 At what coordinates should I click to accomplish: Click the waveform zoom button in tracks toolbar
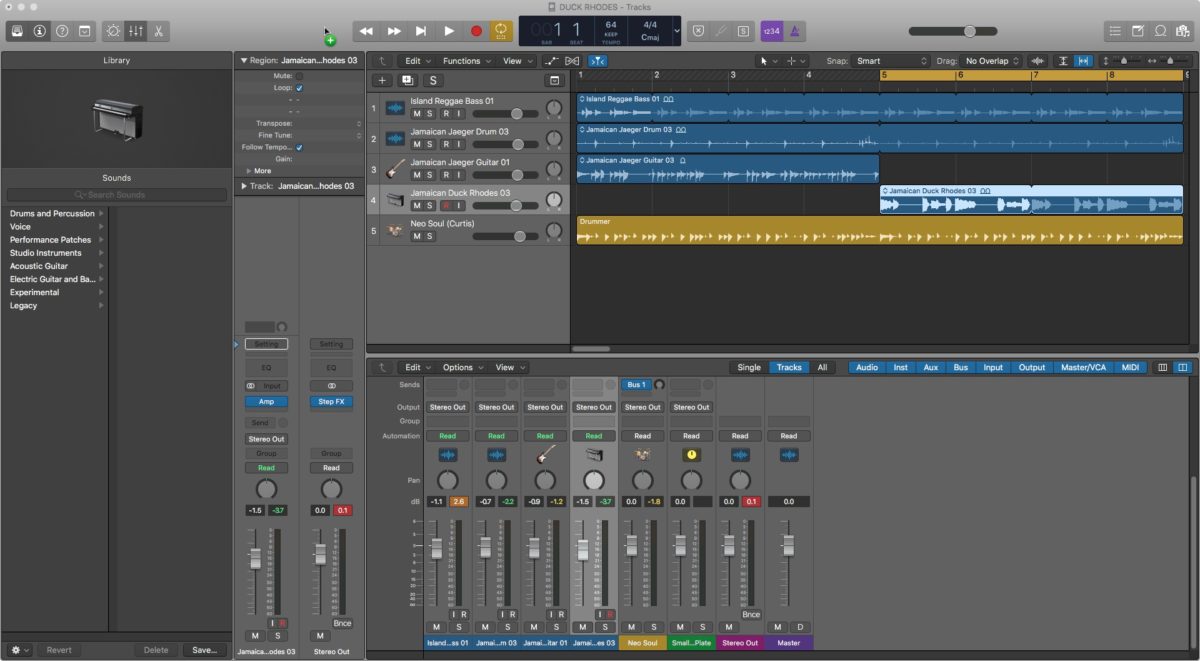click(1037, 61)
